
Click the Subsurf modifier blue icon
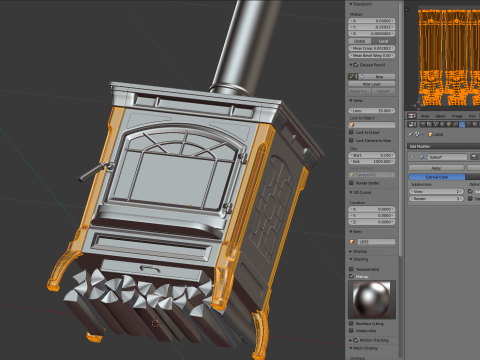[422, 157]
